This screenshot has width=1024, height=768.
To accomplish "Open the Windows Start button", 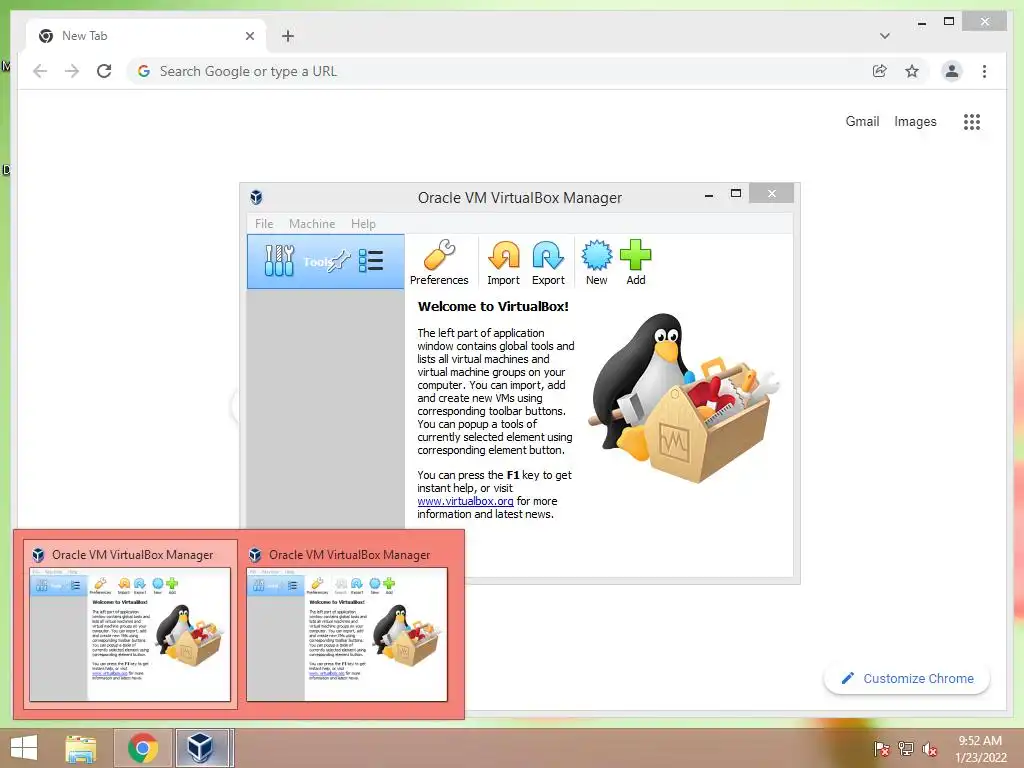I will point(24,748).
